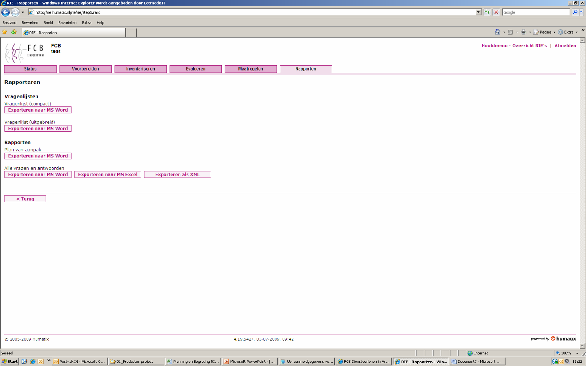The image size is (586, 366).
Task: Open the PowerPoint window from the taskbar
Action: [x=249, y=362]
